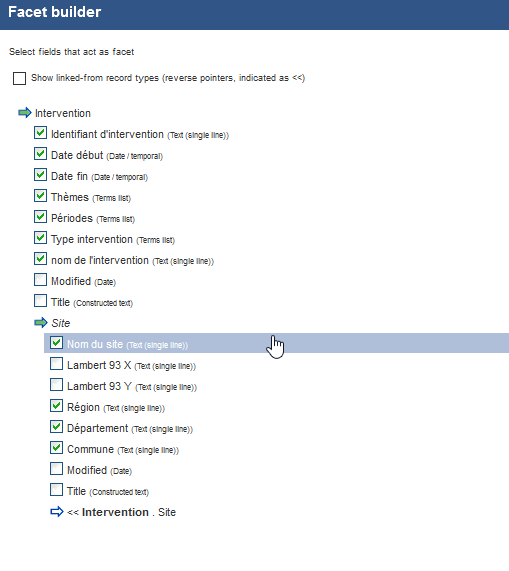The width and height of the screenshot is (509, 571).
Task: Collapse the Site green arrow icon
Action: click(41, 323)
